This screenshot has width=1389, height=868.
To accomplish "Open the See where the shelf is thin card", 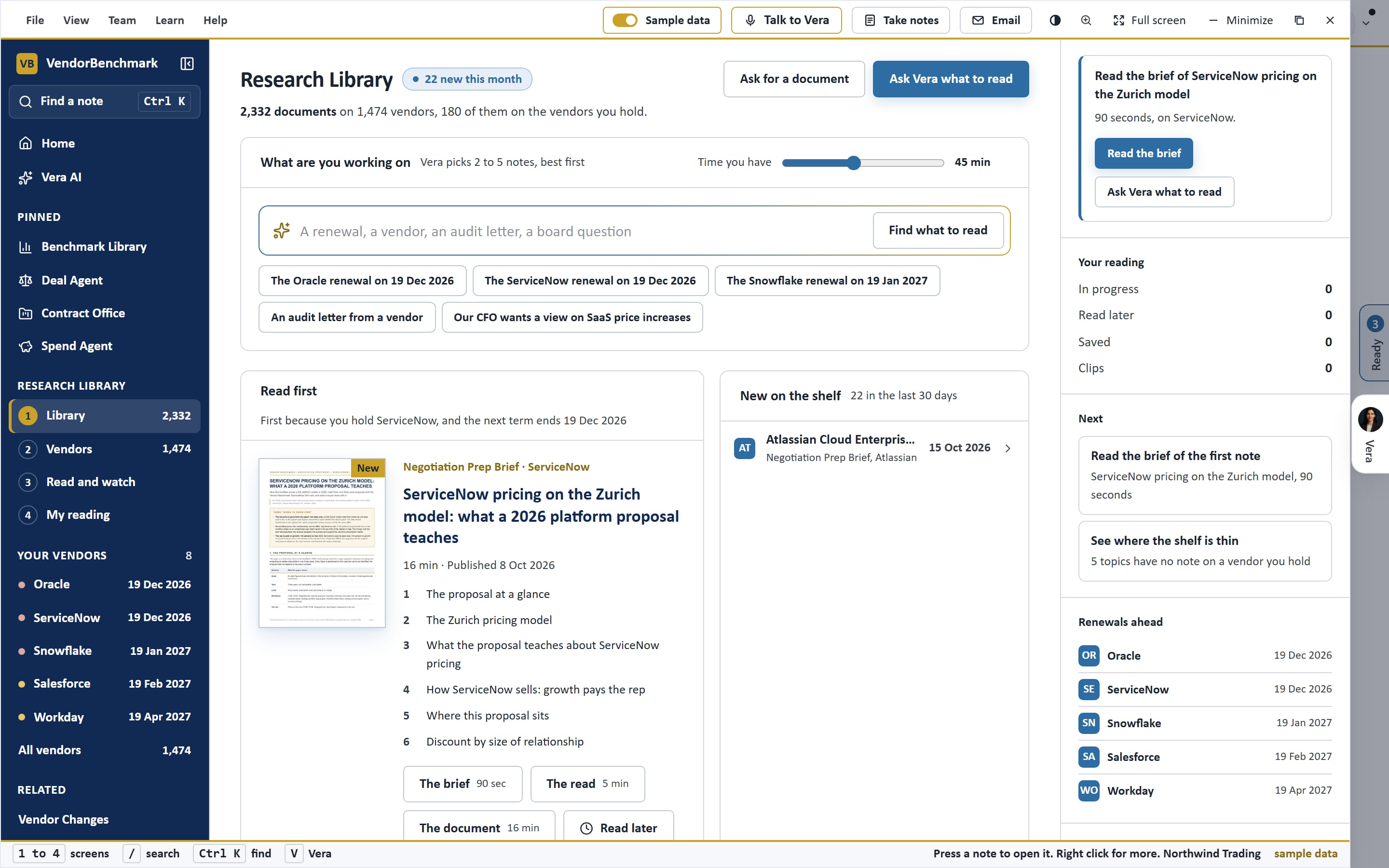I will 1204,551.
